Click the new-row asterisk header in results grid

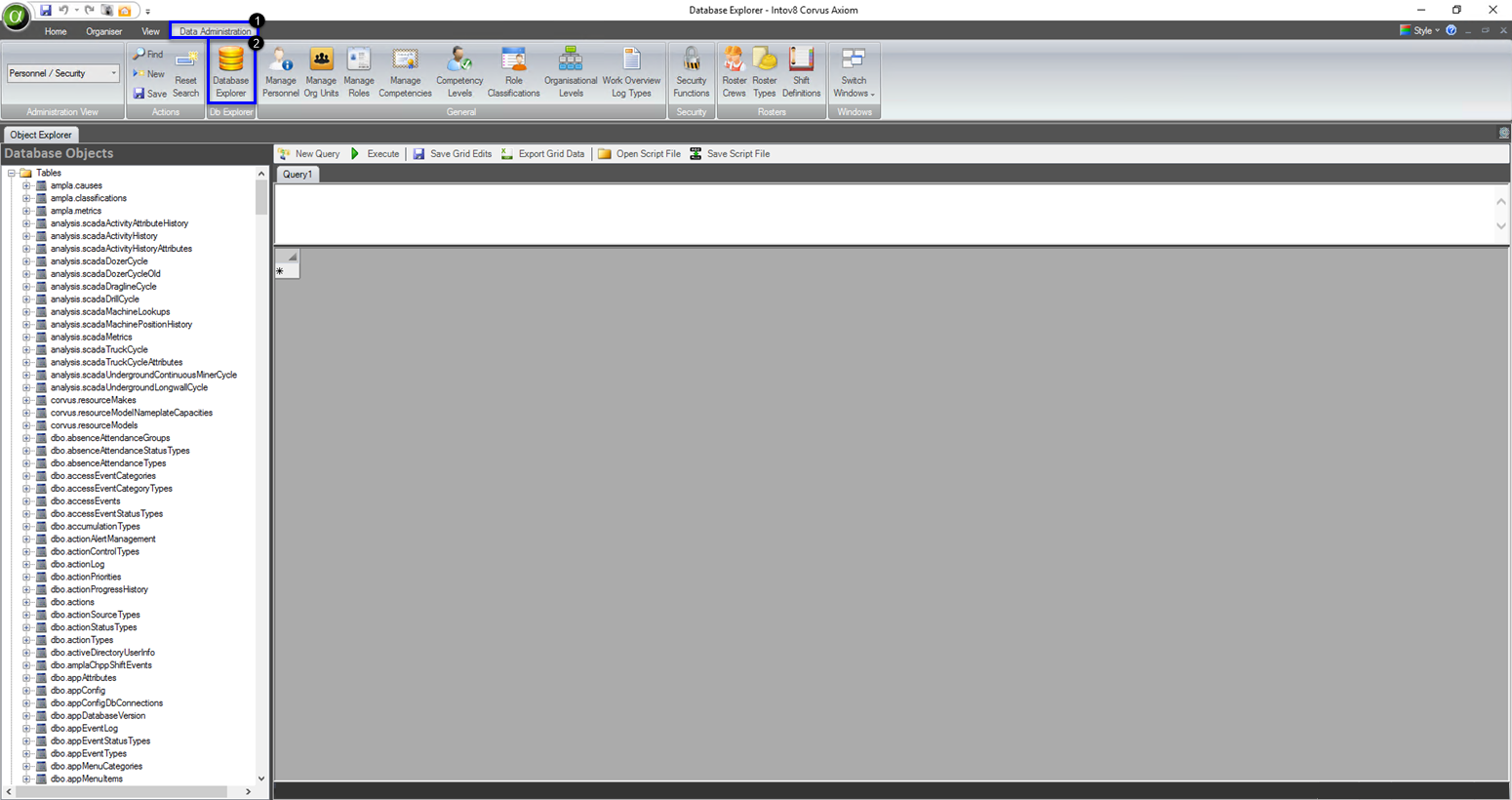[288, 271]
